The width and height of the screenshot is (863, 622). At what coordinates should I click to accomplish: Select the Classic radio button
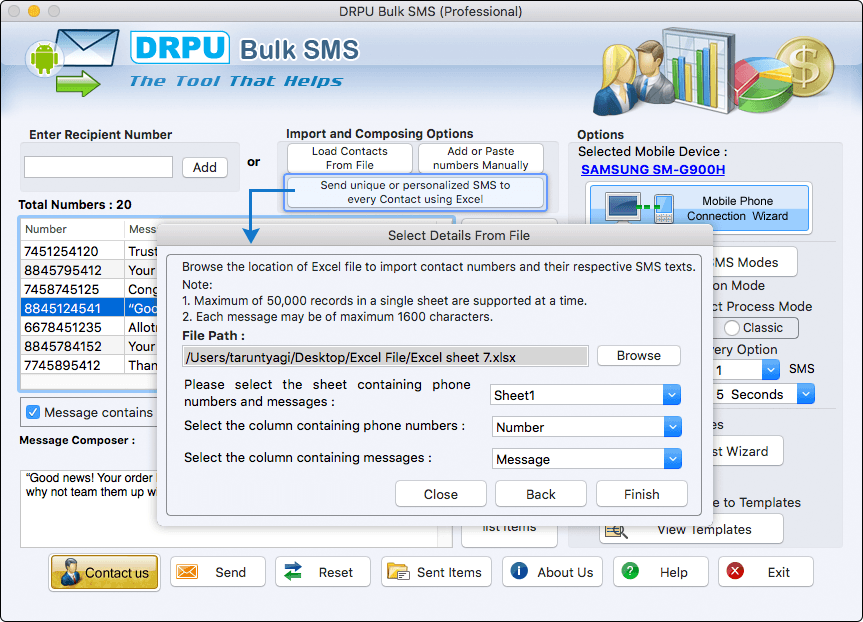pyautogui.click(x=731, y=328)
